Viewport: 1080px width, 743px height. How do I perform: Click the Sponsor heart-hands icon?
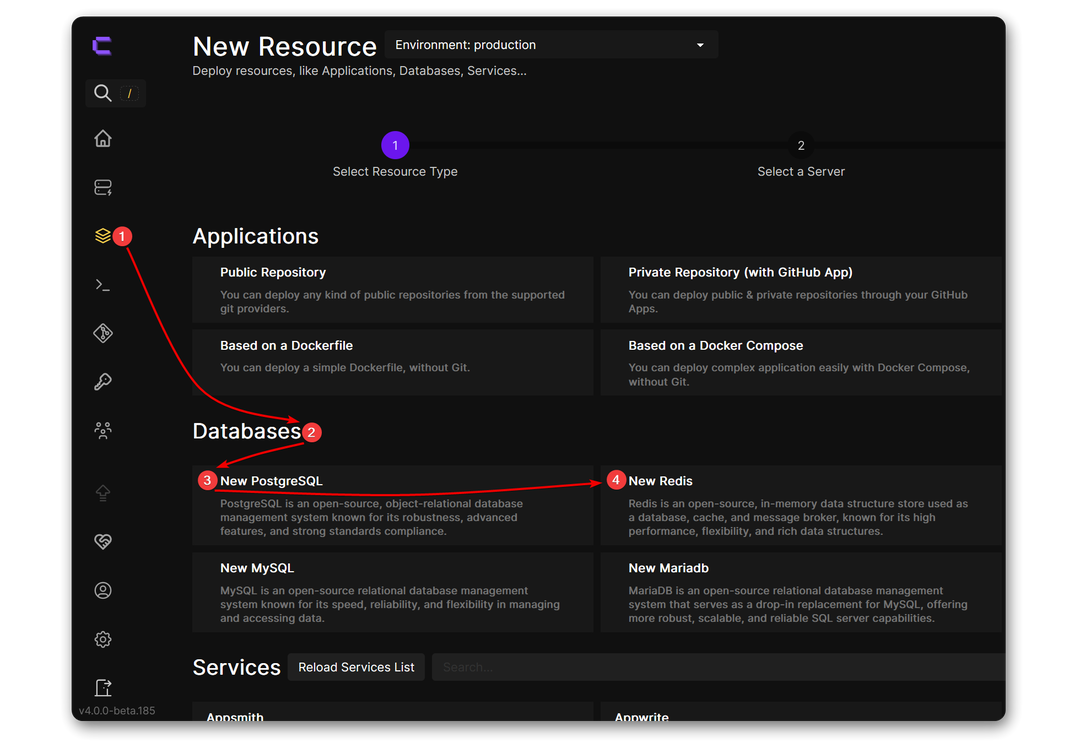[103, 542]
